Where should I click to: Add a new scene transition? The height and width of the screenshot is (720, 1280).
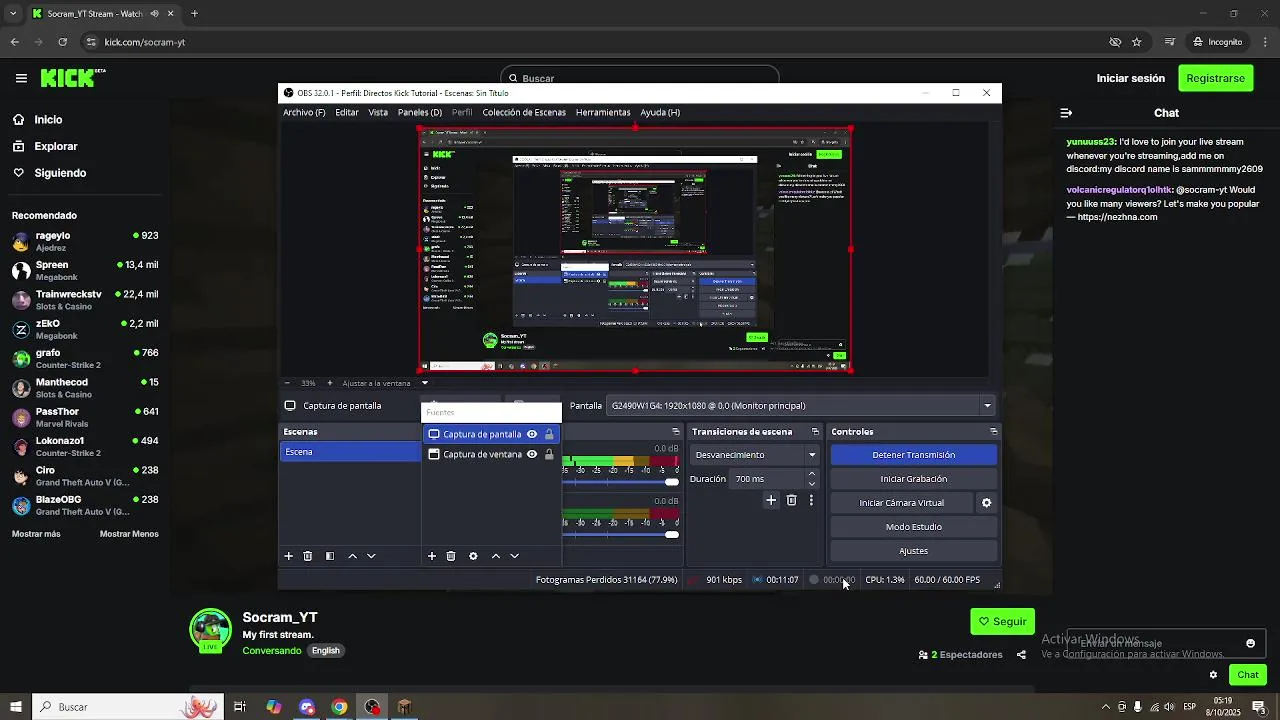point(771,500)
